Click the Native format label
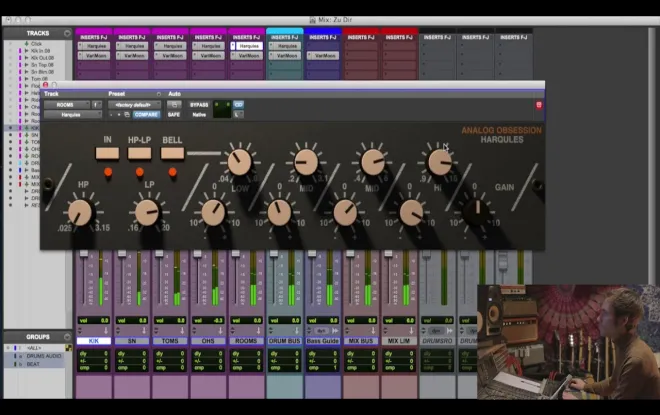 199,114
